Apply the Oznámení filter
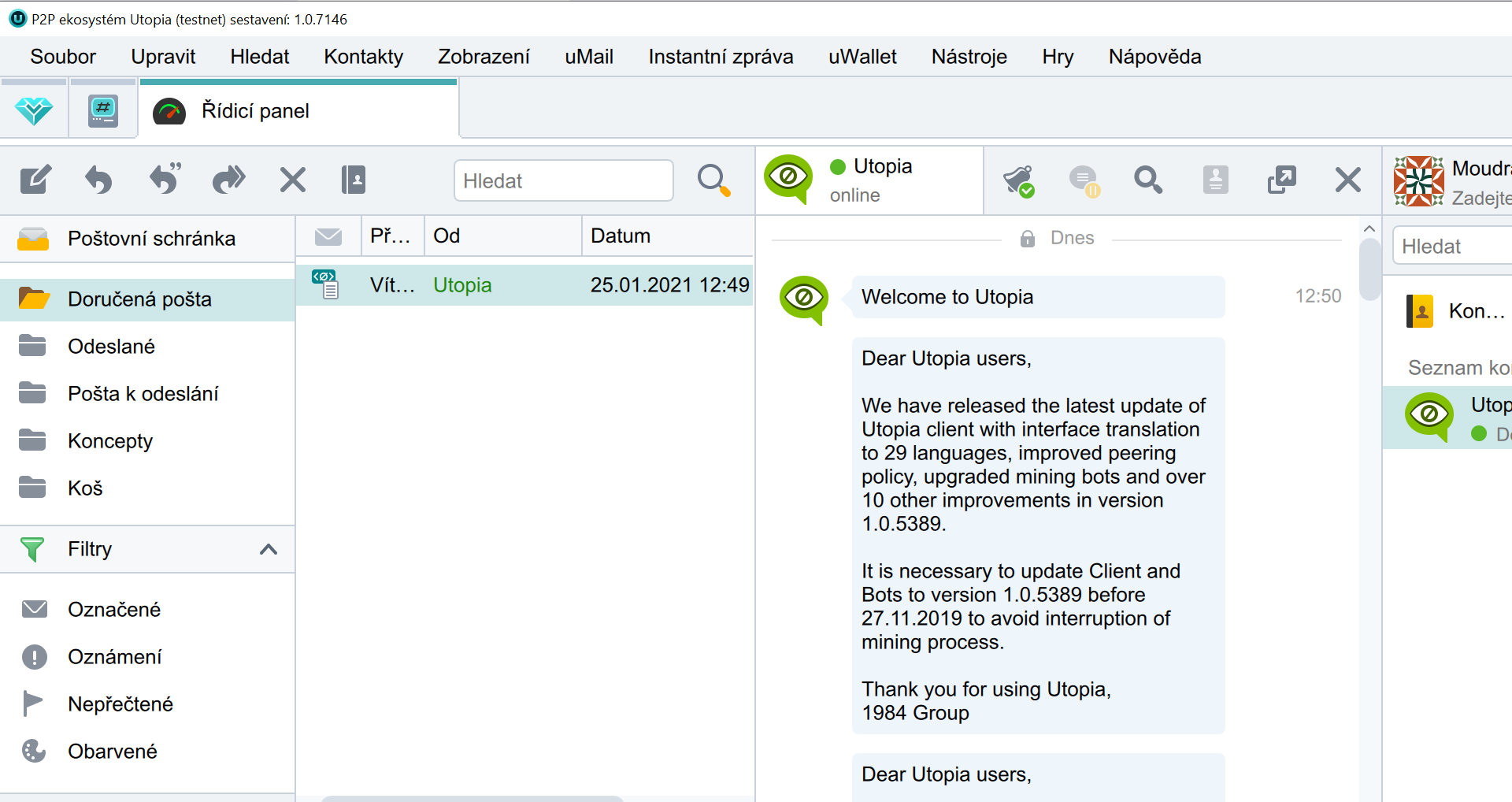Viewport: 1512px width, 802px height. point(147,657)
